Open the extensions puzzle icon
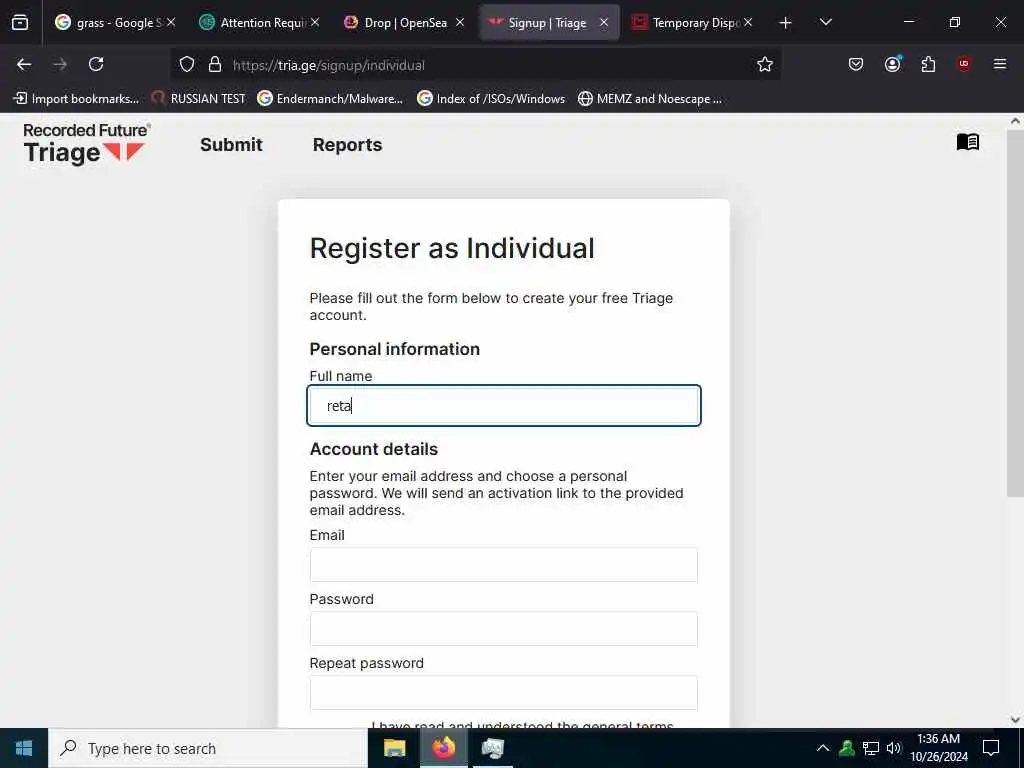Viewport: 1024px width, 768px height. pyautogui.click(x=928, y=64)
